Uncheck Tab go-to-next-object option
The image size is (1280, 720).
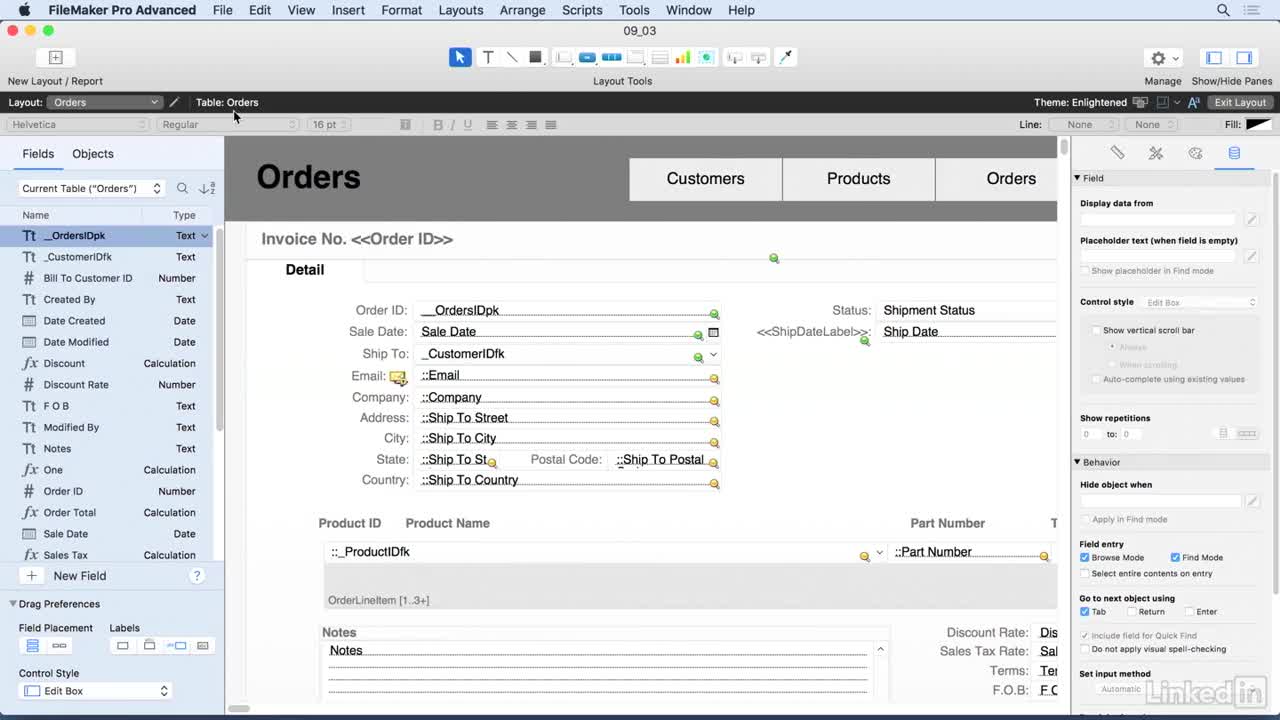click(x=1085, y=612)
